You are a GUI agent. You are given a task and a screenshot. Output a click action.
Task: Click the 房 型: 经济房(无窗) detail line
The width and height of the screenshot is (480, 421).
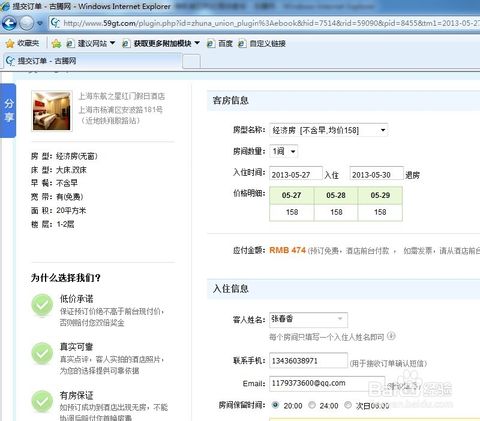[64, 156]
